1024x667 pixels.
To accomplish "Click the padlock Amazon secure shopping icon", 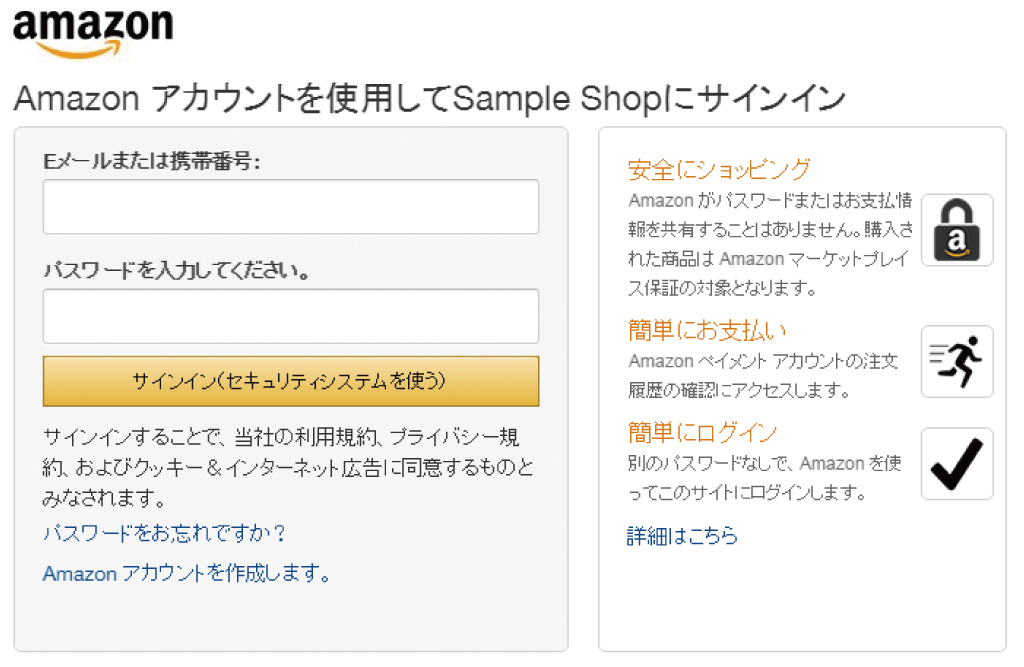I will tap(956, 230).
